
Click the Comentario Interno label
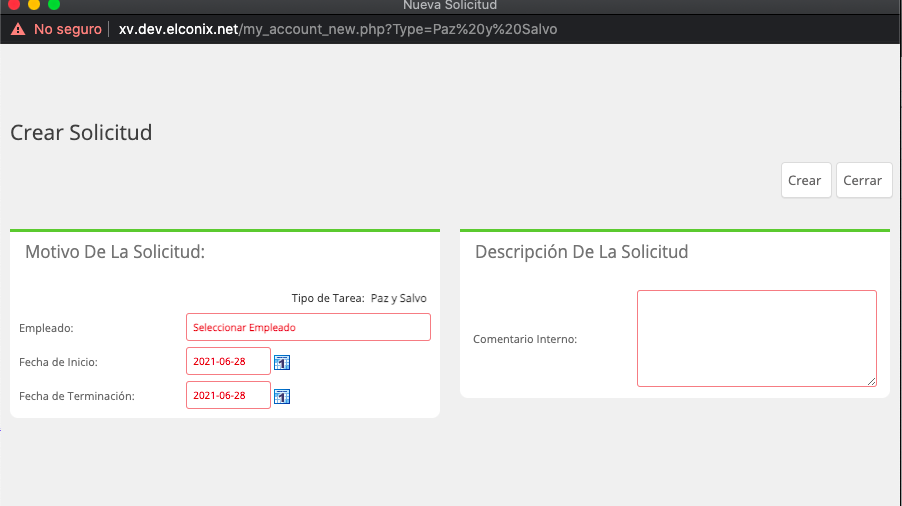[525, 339]
